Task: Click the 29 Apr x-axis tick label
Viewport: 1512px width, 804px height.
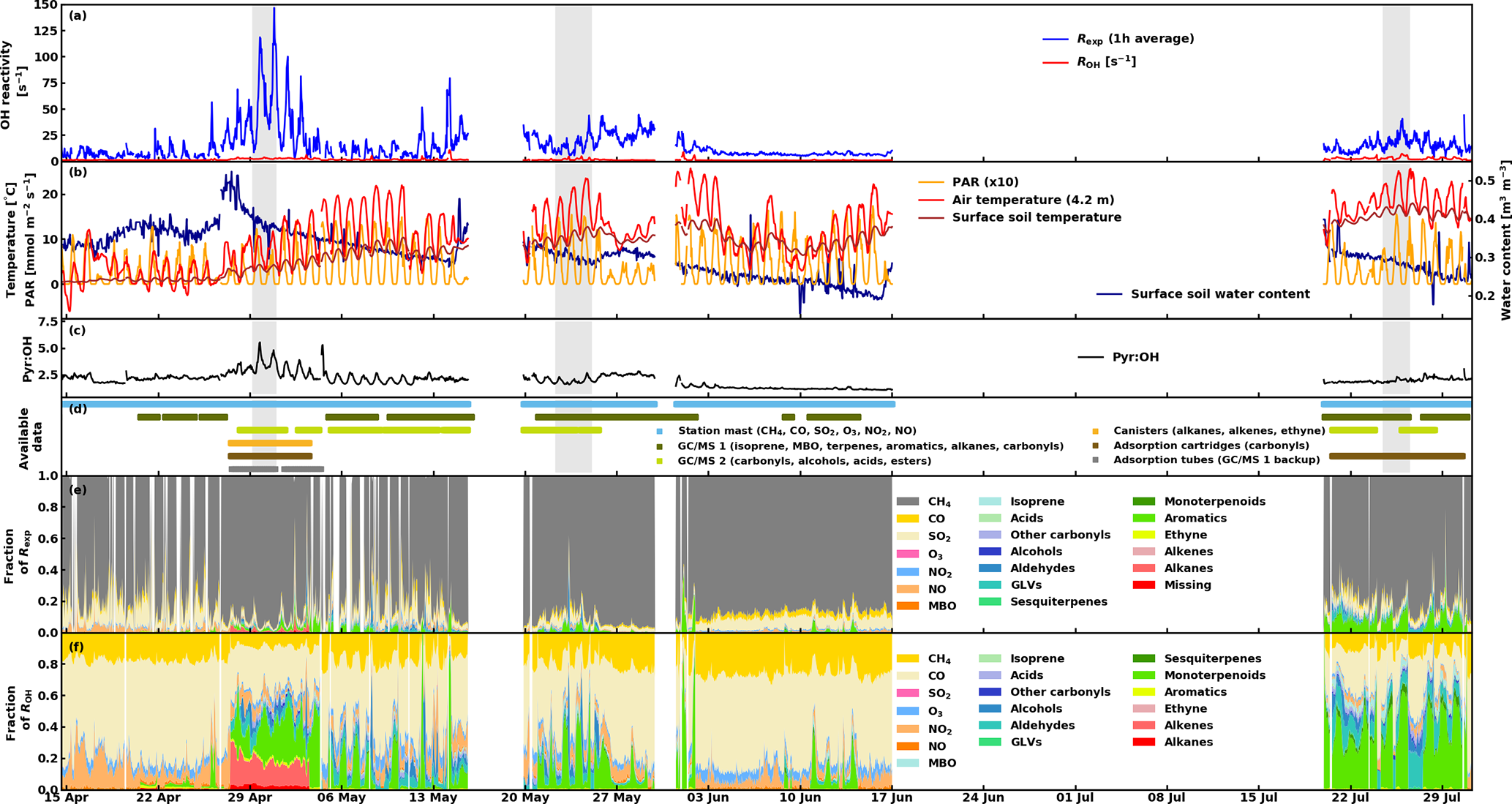Action: pos(250,797)
